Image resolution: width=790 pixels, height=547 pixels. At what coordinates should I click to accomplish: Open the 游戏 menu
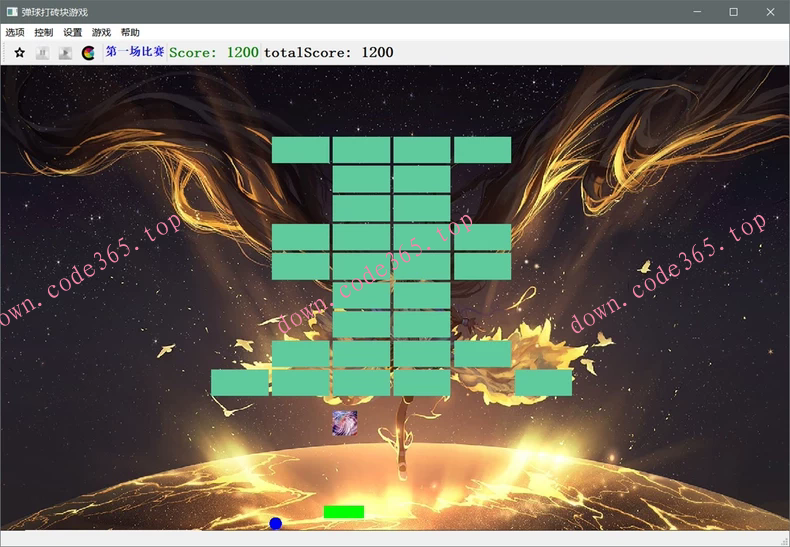point(101,32)
